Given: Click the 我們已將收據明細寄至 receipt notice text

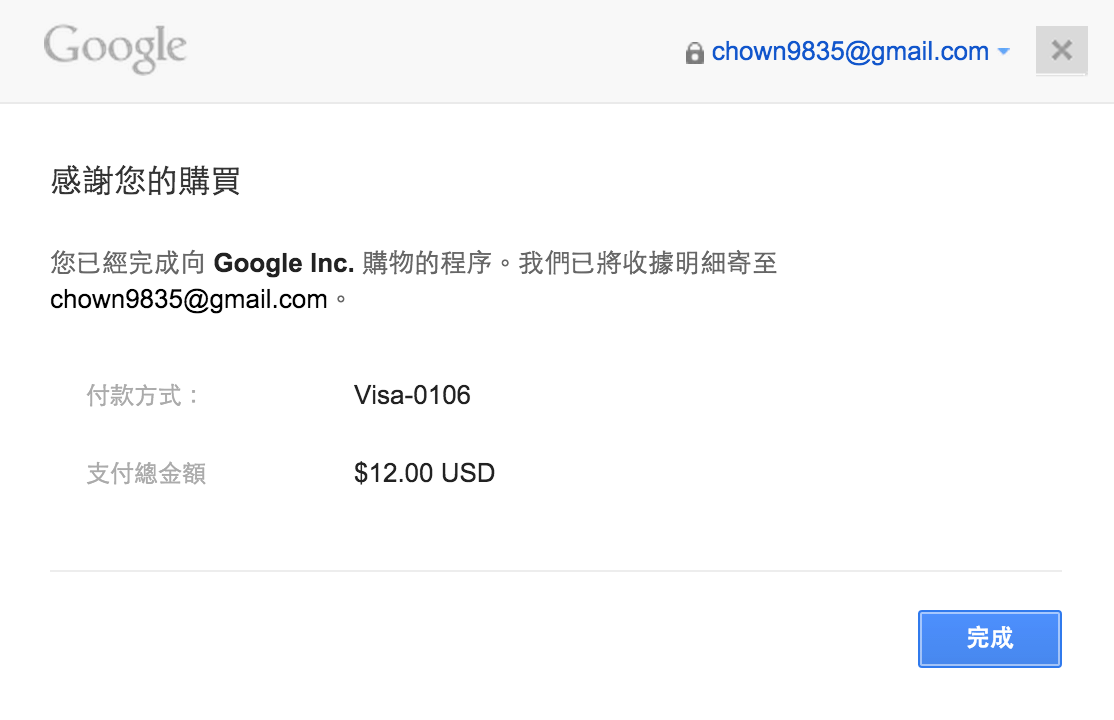Looking at the screenshot, I should tap(648, 263).
